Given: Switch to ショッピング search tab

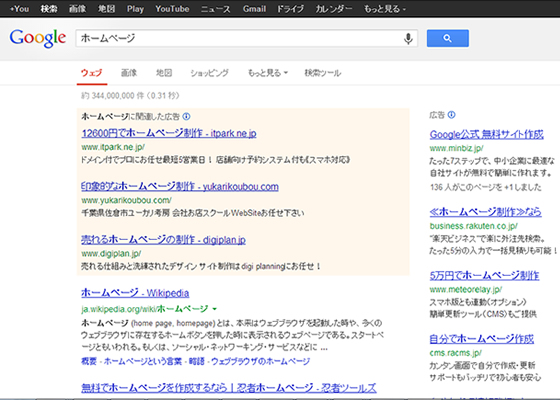Looking at the screenshot, I should (209, 73).
